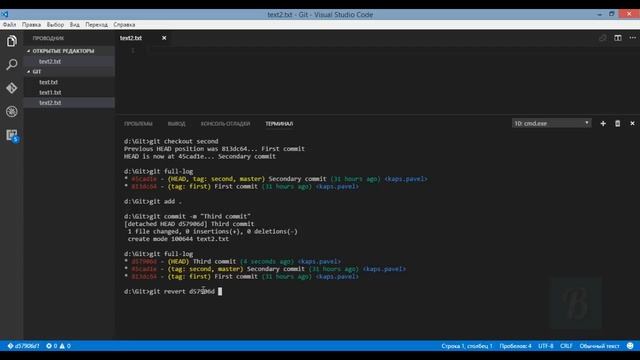Screen dimensions: 640x360
Task: Click the terminal prompt line git revert
Action: coord(173,291)
